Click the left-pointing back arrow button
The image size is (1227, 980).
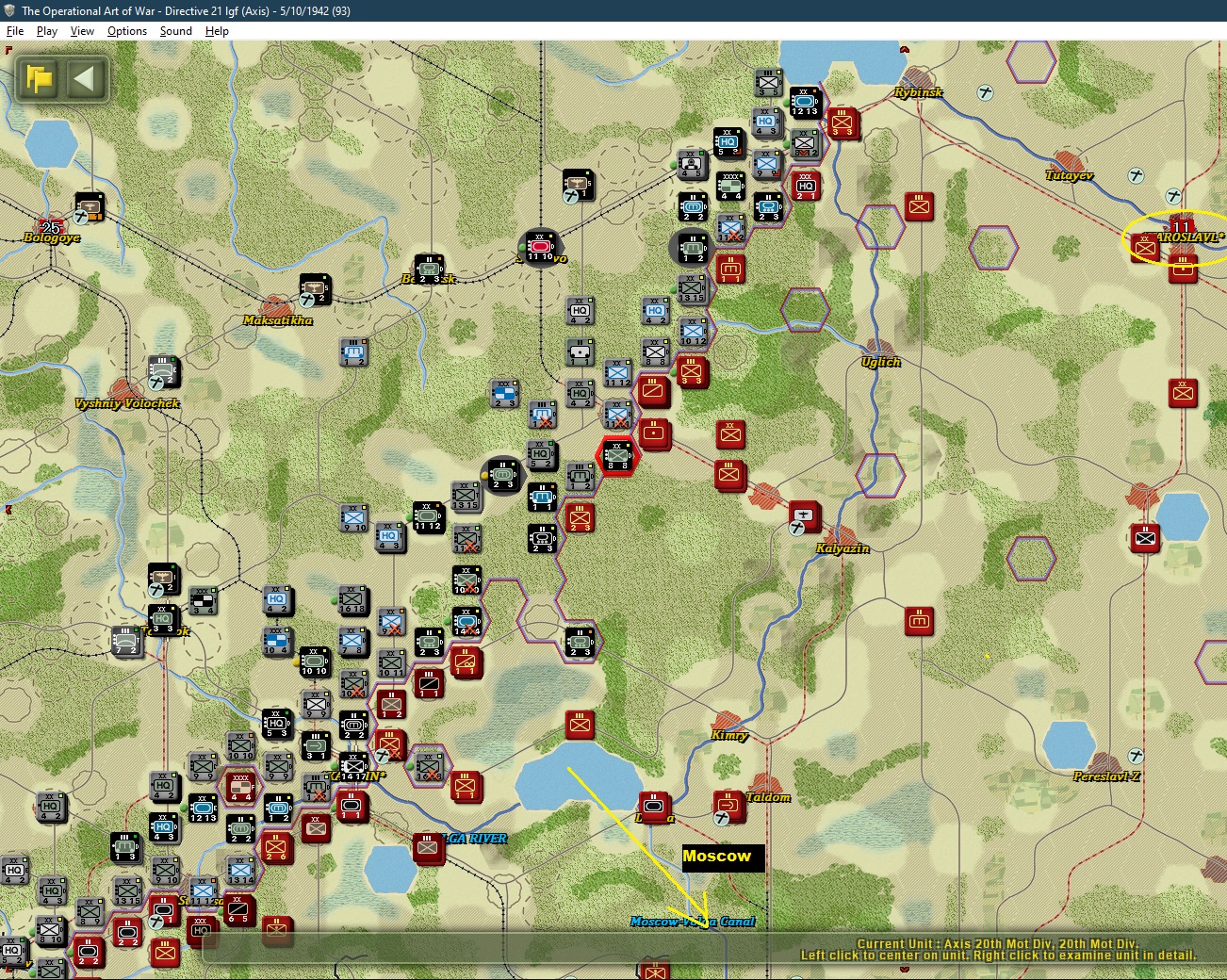tap(86, 78)
